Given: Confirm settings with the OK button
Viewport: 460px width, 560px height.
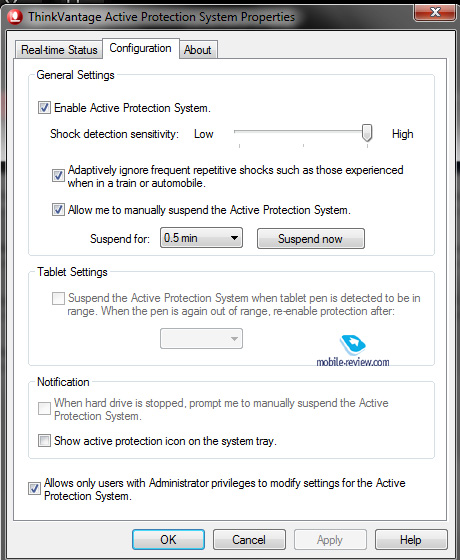Looking at the screenshot, I should coord(168,539).
